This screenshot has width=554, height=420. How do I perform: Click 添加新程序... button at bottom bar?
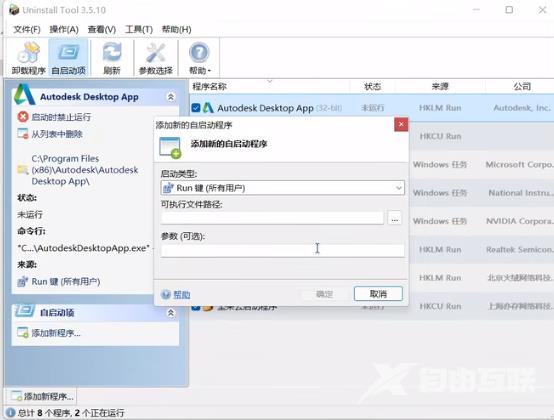[x=42, y=396]
